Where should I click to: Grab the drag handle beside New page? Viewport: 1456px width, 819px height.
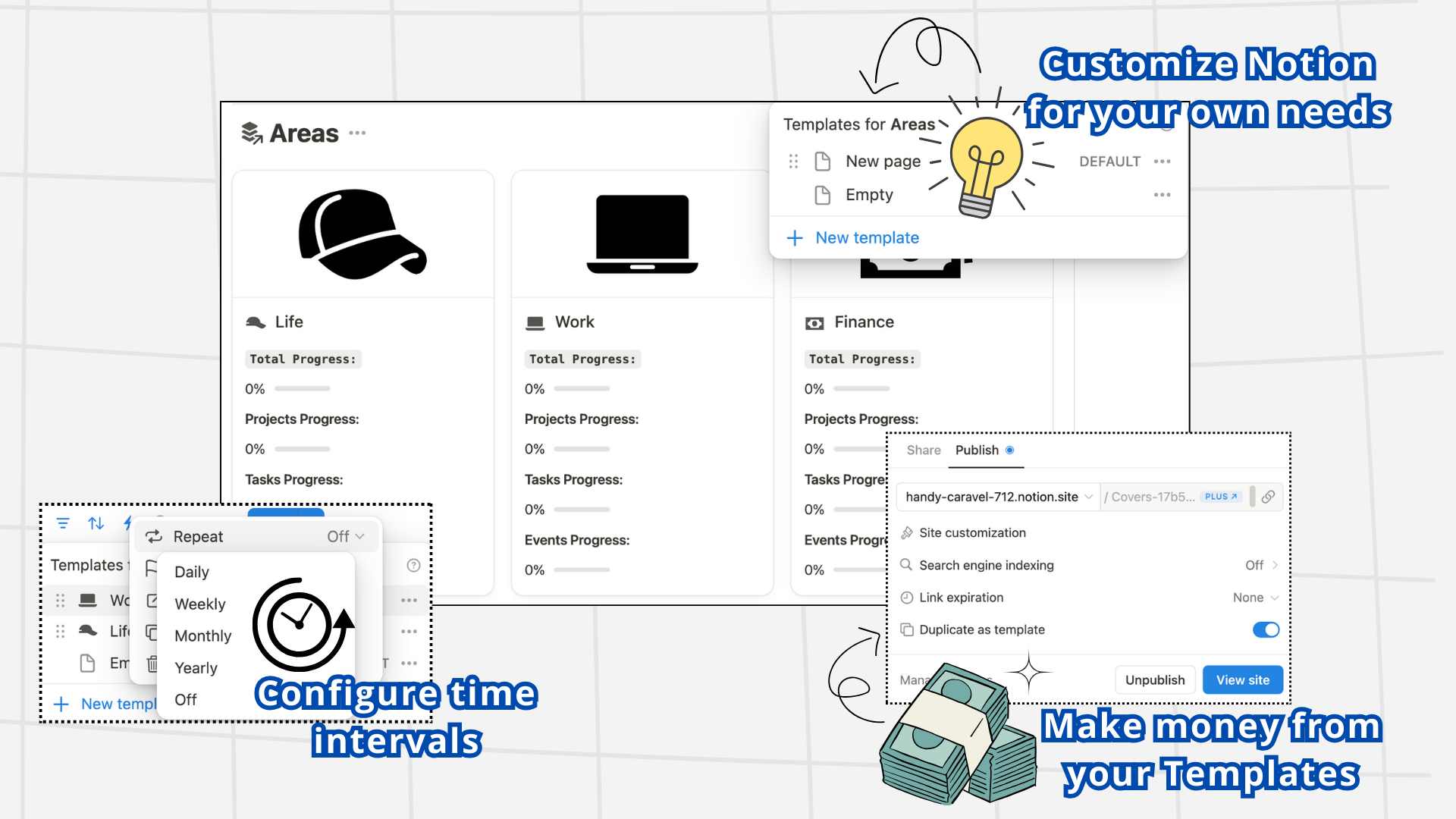pyautogui.click(x=793, y=161)
